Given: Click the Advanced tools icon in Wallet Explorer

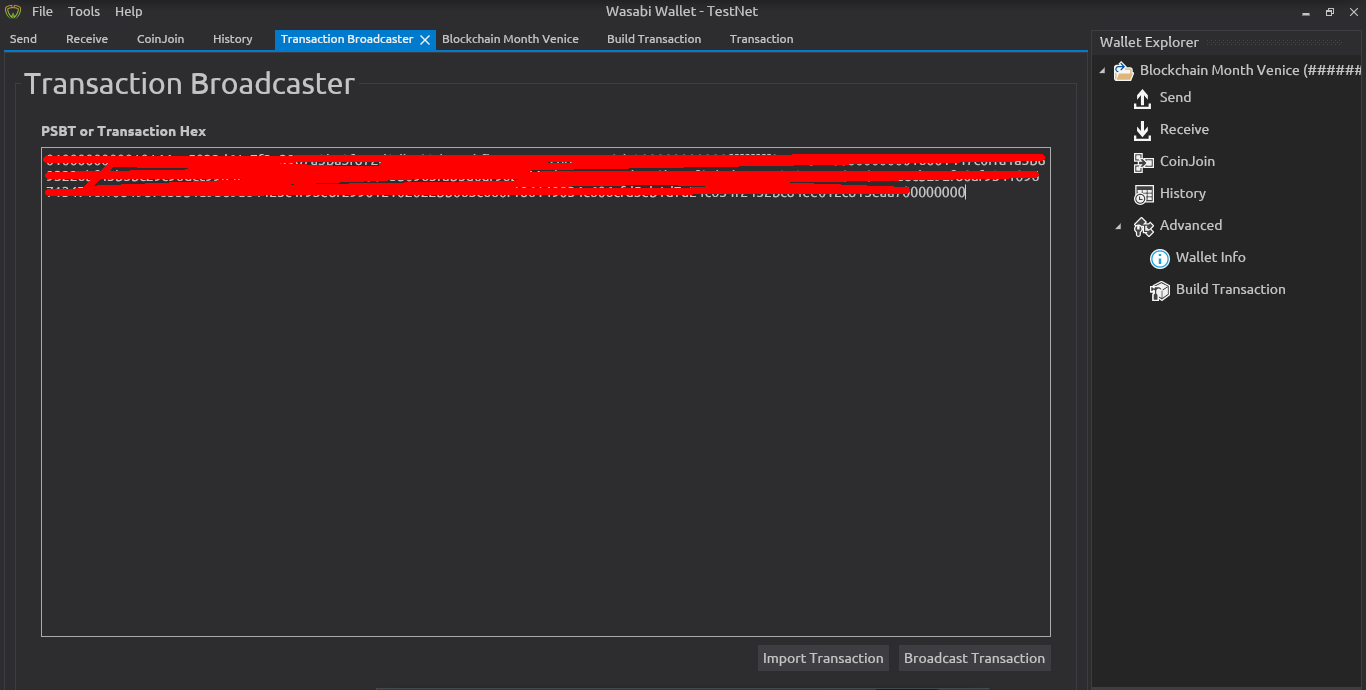Looking at the screenshot, I should coord(1144,227).
